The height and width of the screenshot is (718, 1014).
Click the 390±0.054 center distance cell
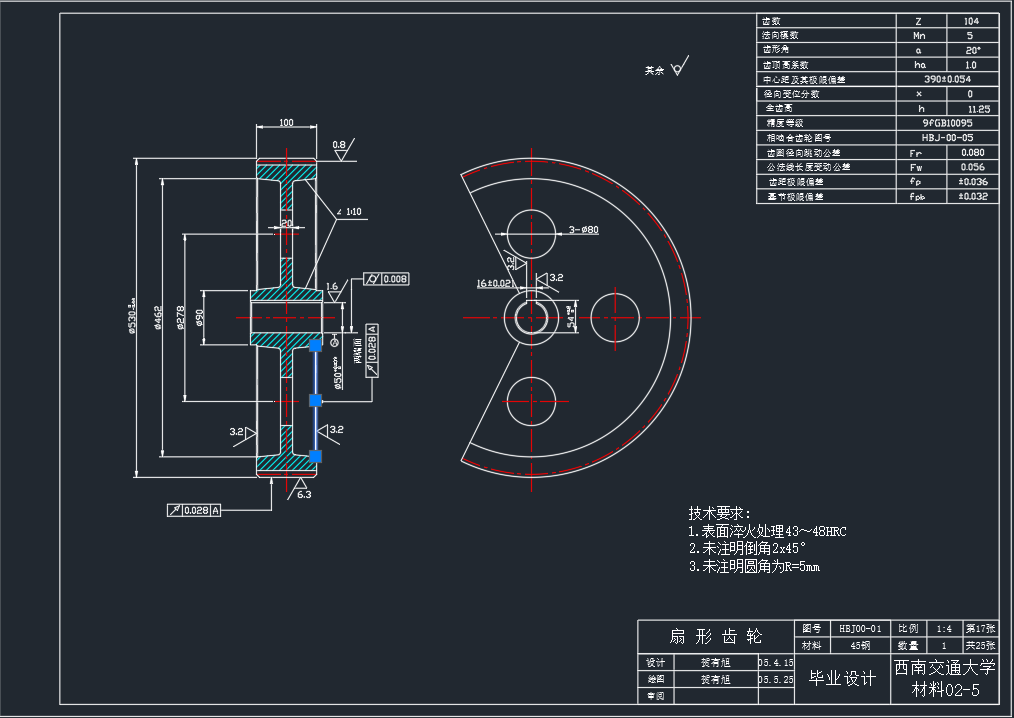(x=947, y=79)
